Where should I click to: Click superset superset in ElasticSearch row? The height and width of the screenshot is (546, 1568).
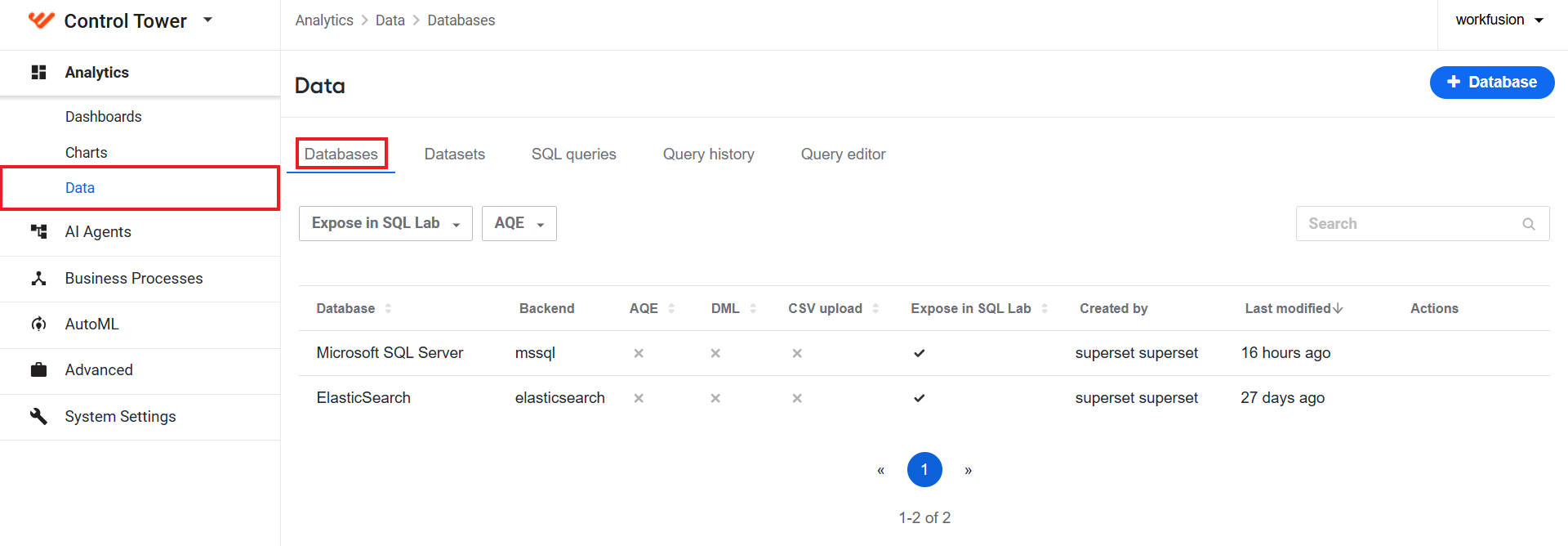[1137, 398]
